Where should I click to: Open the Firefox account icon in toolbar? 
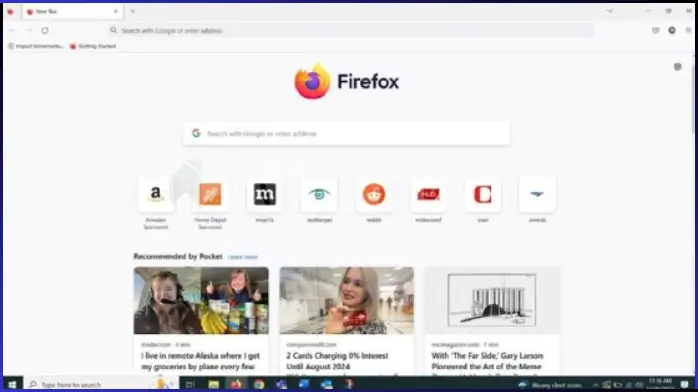[x=672, y=30]
